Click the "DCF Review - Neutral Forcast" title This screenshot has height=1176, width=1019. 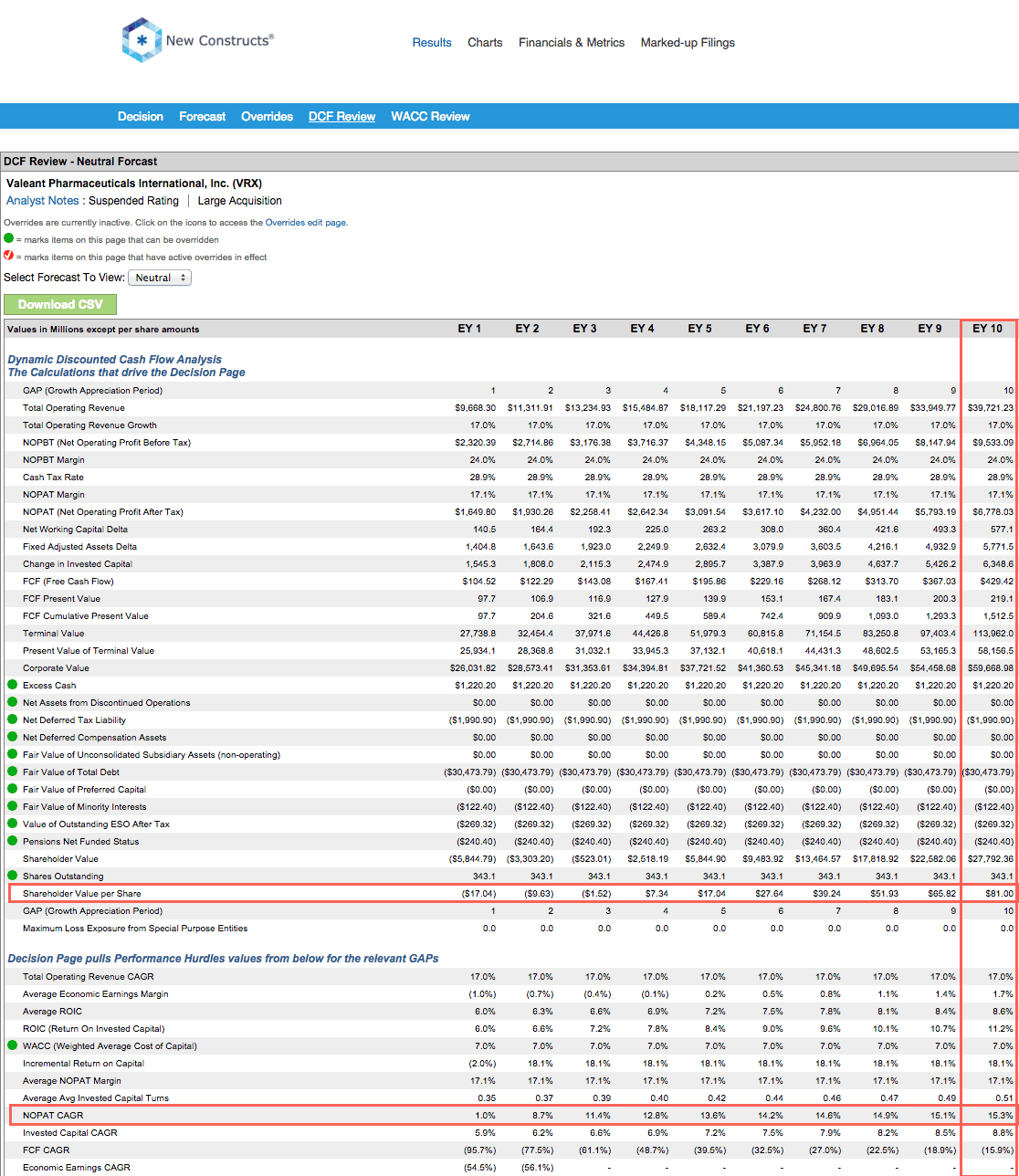click(x=80, y=162)
